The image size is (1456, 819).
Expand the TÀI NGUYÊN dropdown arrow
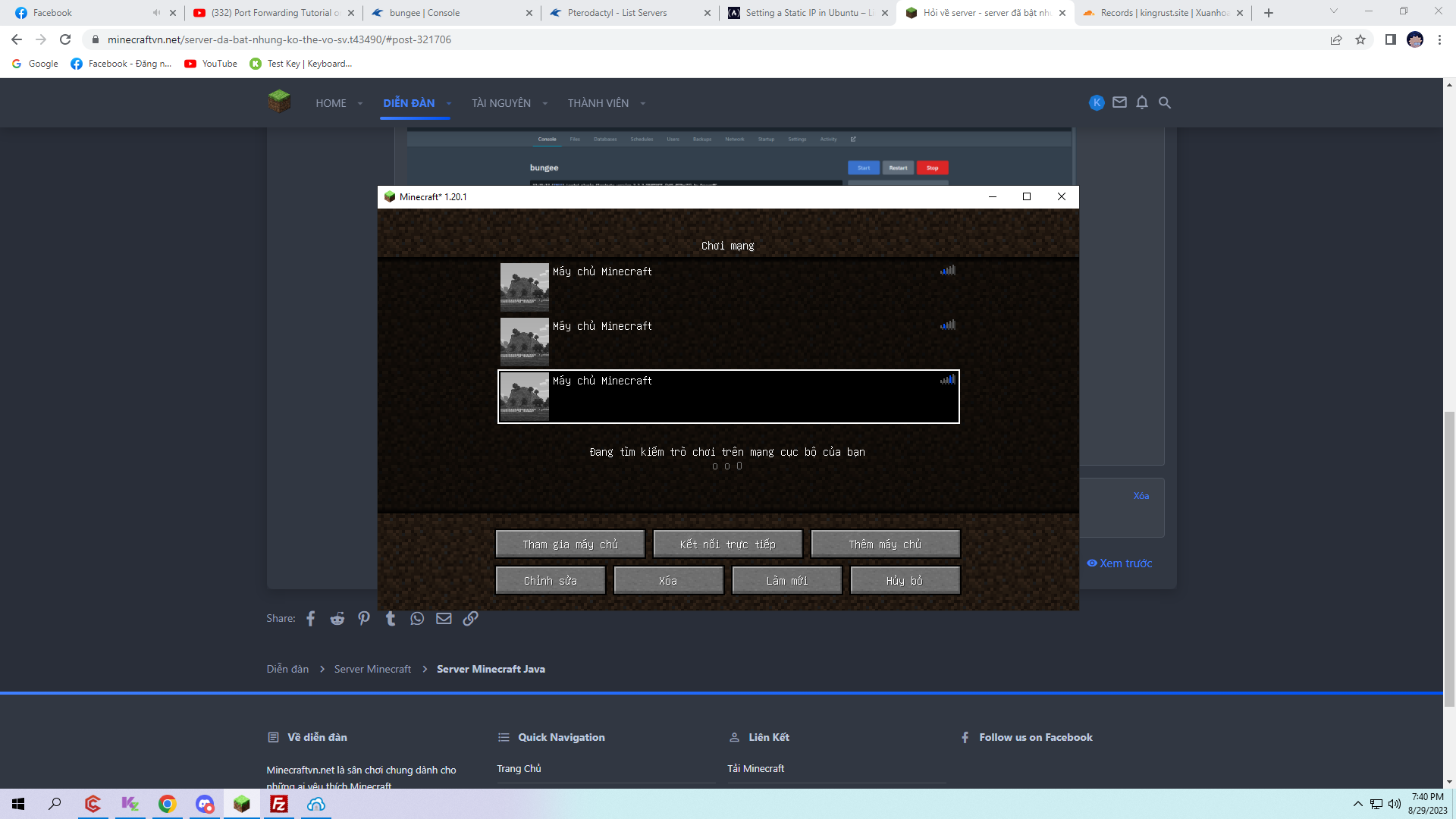pos(544,104)
